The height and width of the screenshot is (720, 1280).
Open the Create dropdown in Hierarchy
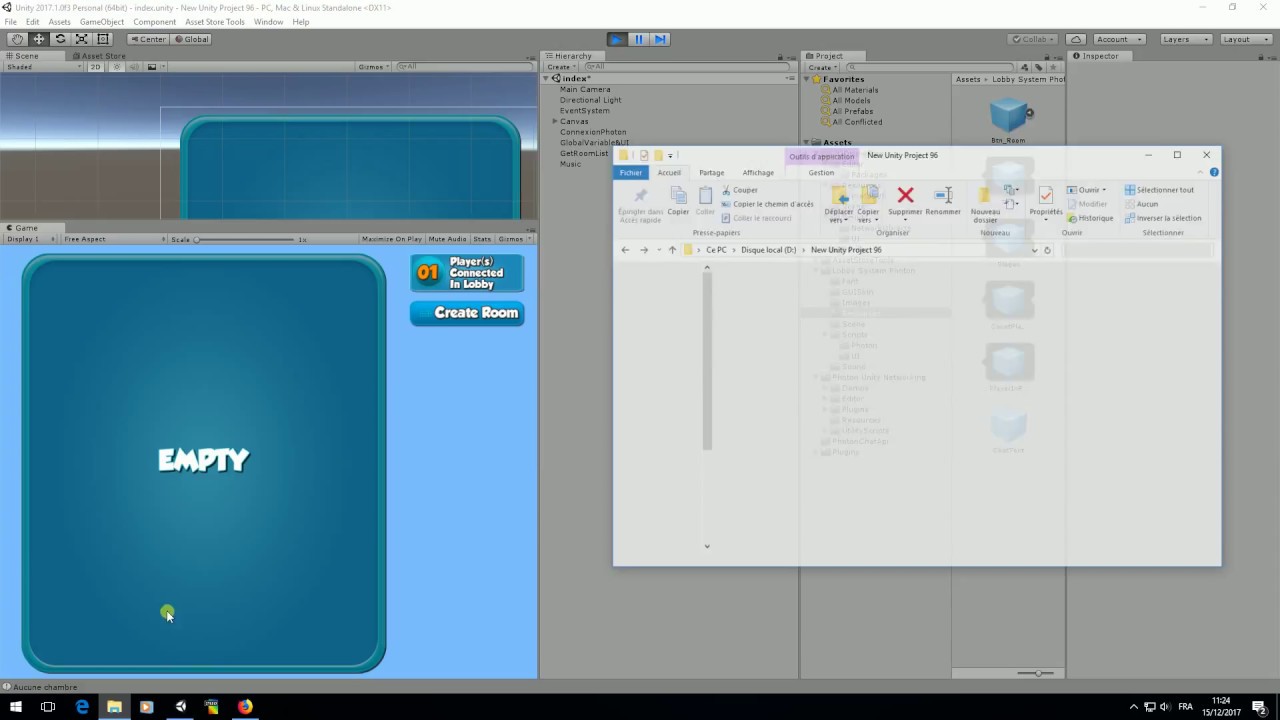point(561,67)
